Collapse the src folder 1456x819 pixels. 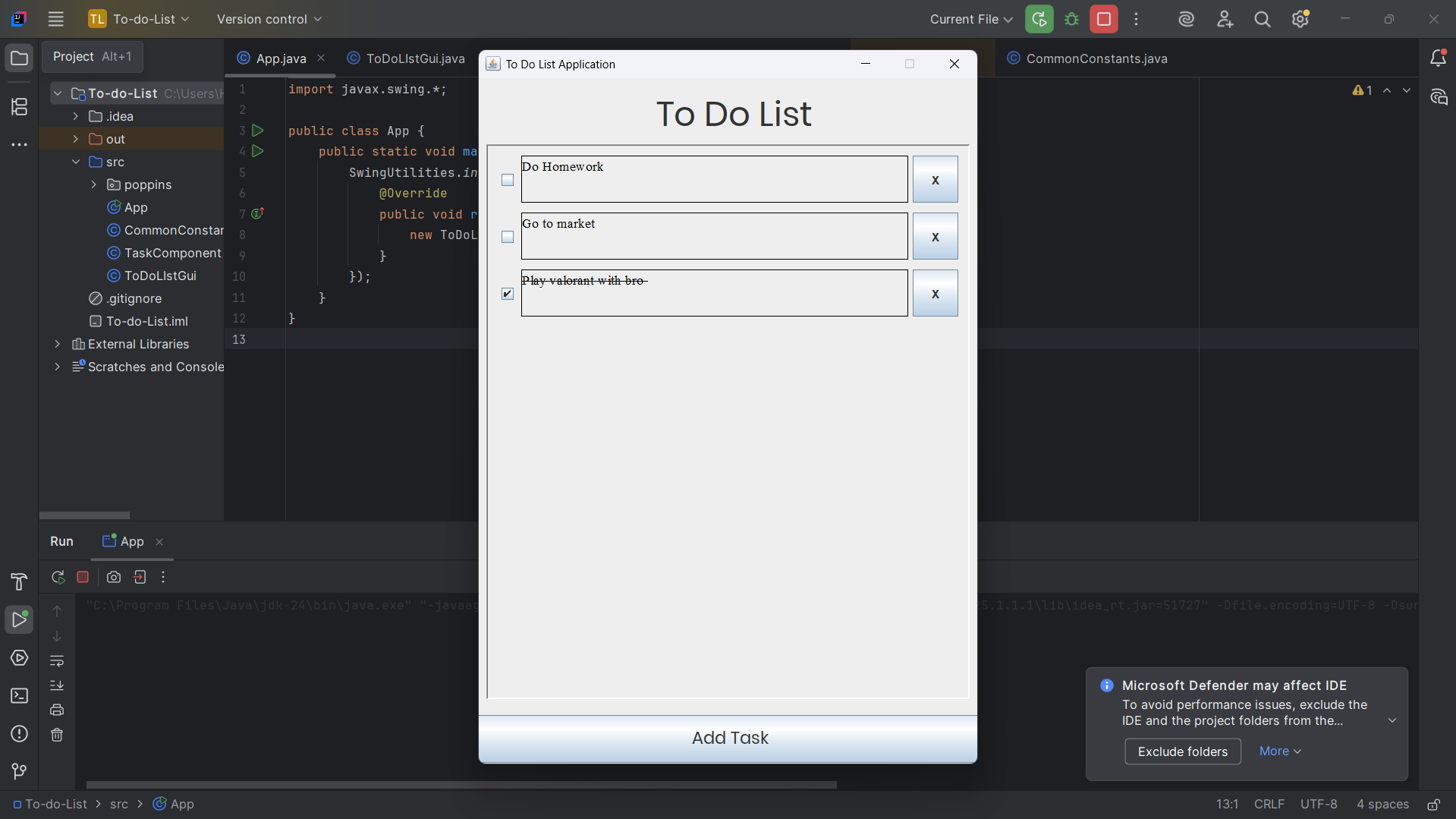coord(76,162)
